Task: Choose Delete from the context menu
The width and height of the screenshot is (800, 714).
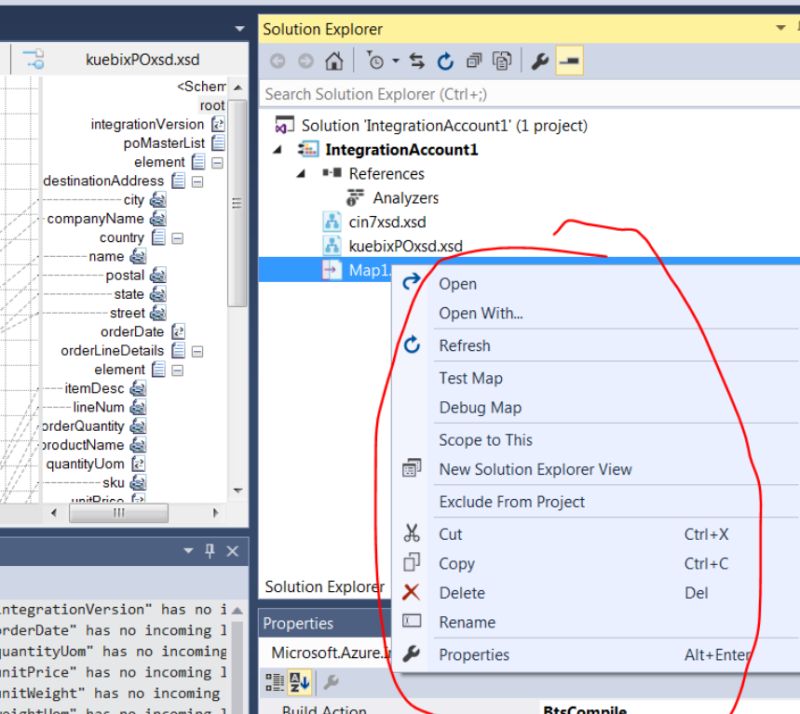Action: (462, 593)
